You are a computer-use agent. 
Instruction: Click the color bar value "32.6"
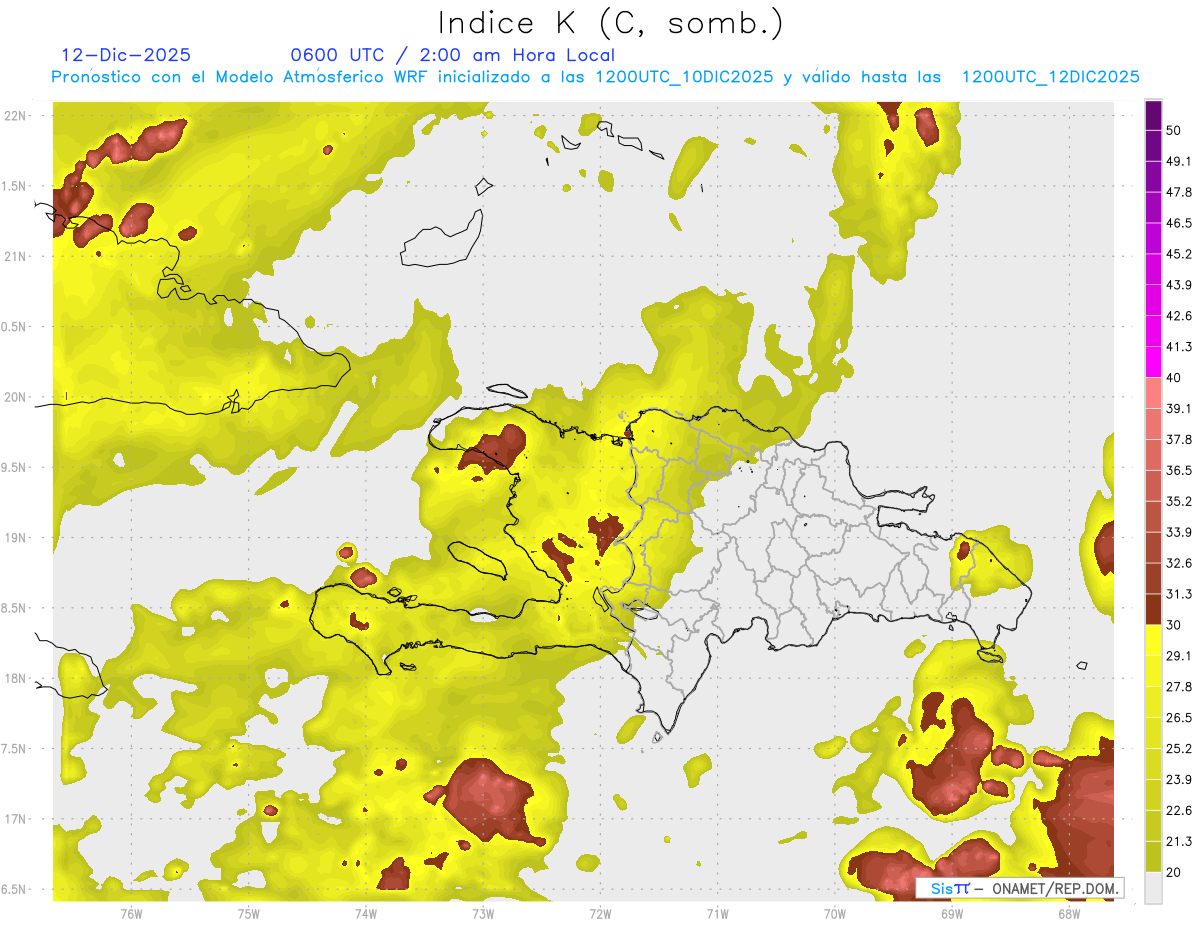1179,563
